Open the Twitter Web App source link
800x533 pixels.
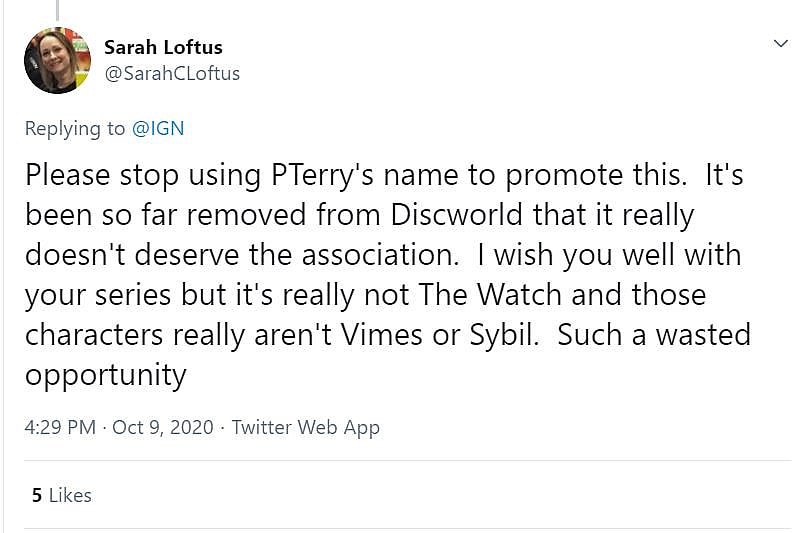pyautogui.click(x=305, y=427)
